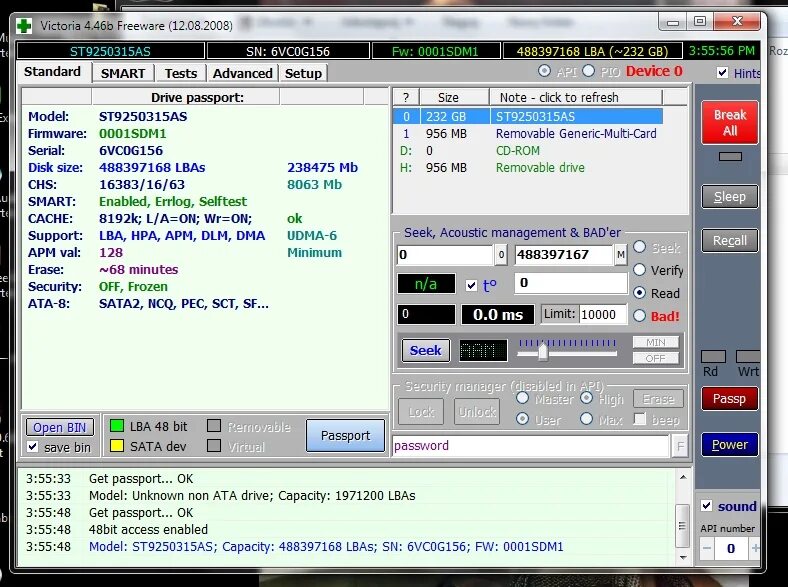Toggle the beep checkbox
788x587 pixels.
coord(640,419)
